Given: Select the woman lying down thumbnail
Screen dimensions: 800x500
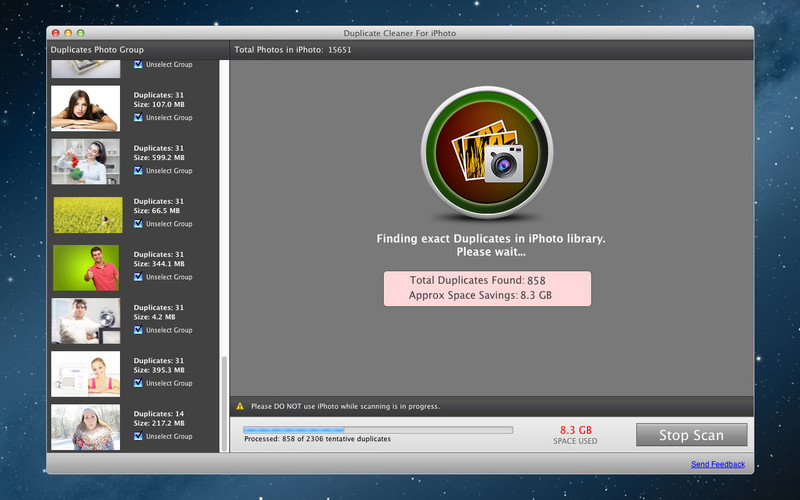Looking at the screenshot, I should [x=86, y=108].
